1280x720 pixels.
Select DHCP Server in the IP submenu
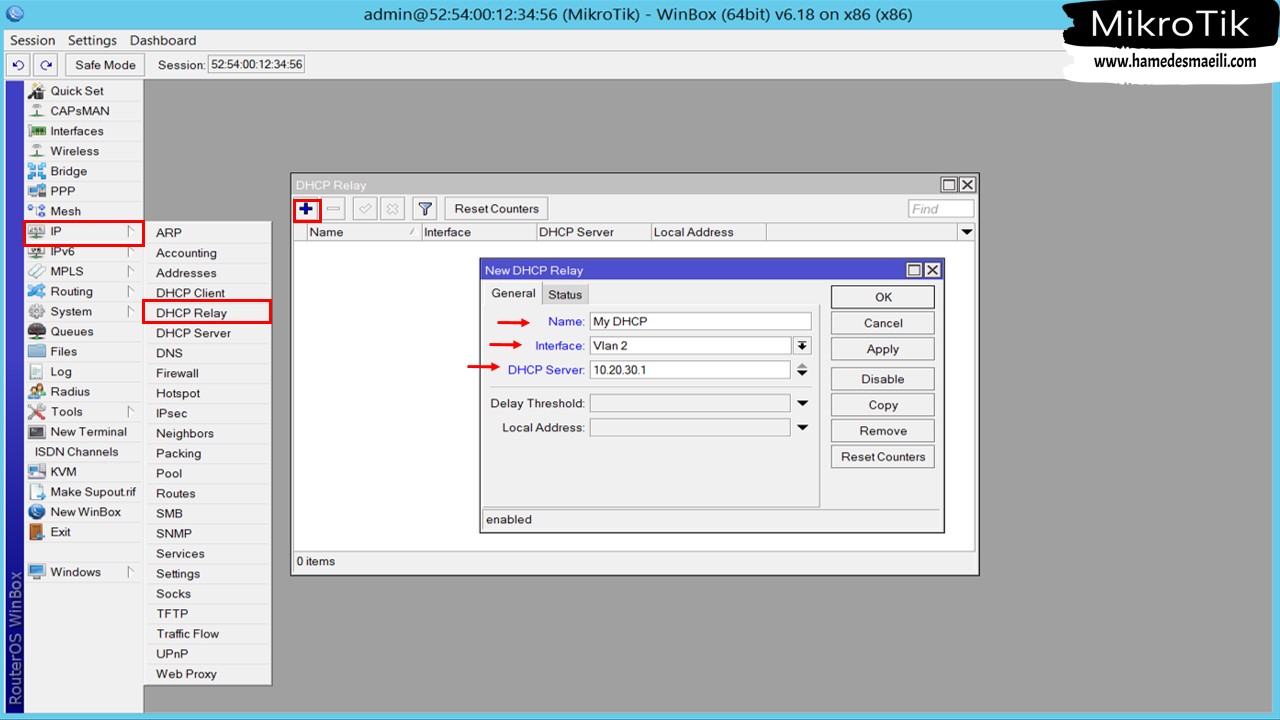(x=208, y=332)
